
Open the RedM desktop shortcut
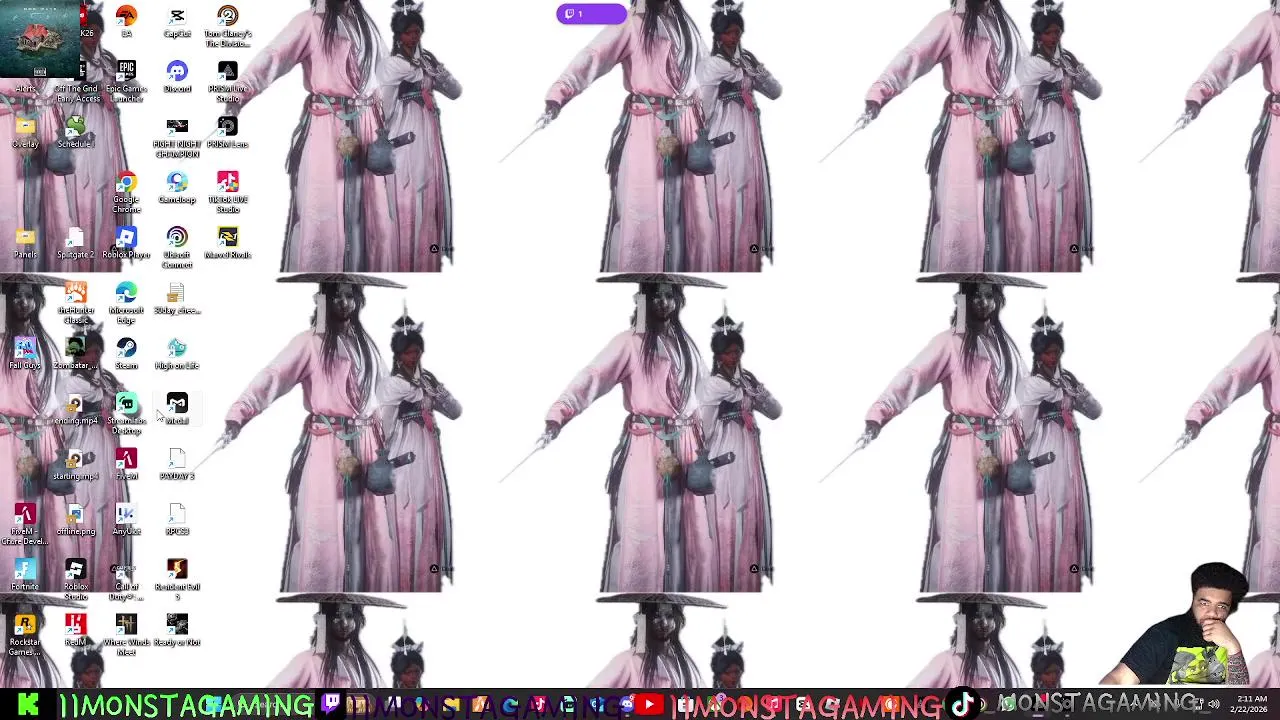(x=75, y=630)
